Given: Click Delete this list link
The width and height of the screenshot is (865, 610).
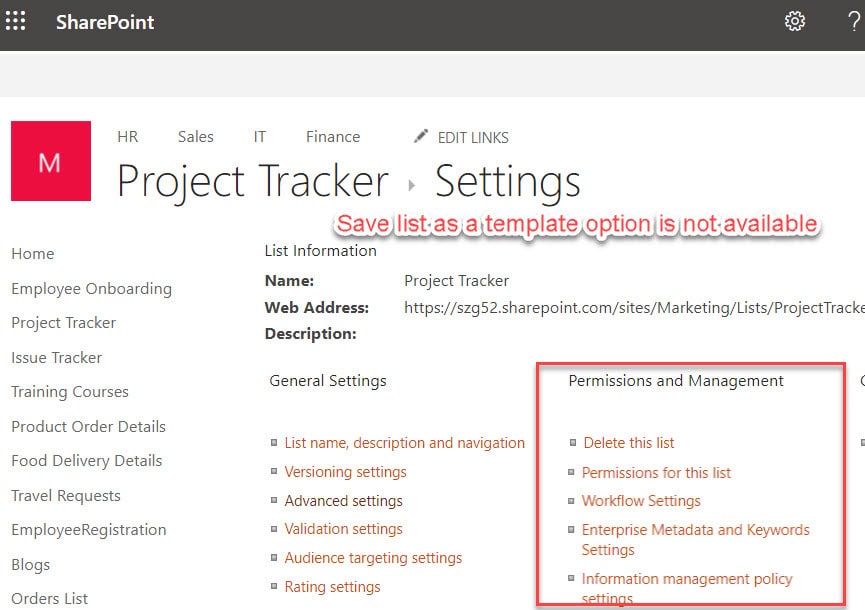Looking at the screenshot, I should [629, 443].
